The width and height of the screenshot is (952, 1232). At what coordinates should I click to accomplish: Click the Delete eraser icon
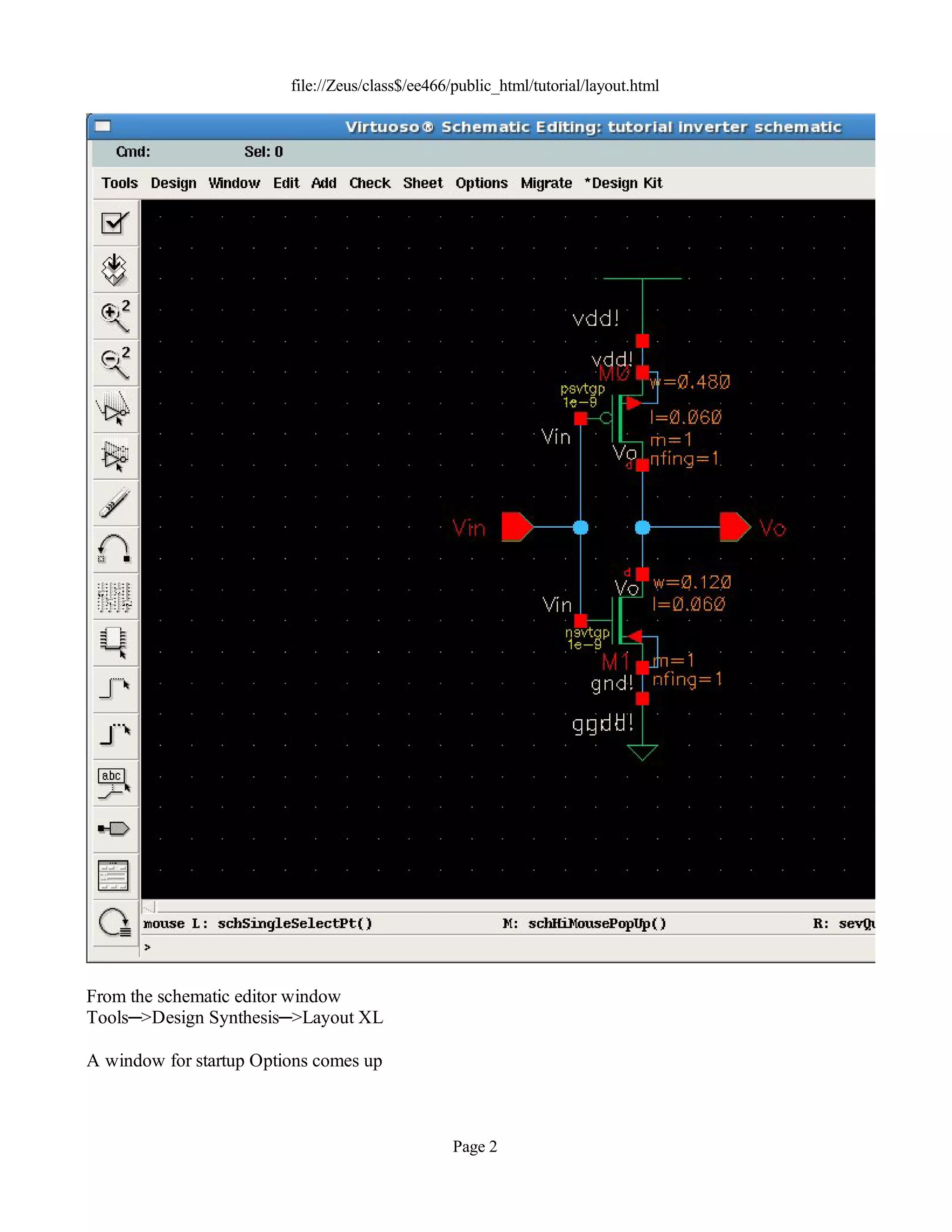(115, 503)
